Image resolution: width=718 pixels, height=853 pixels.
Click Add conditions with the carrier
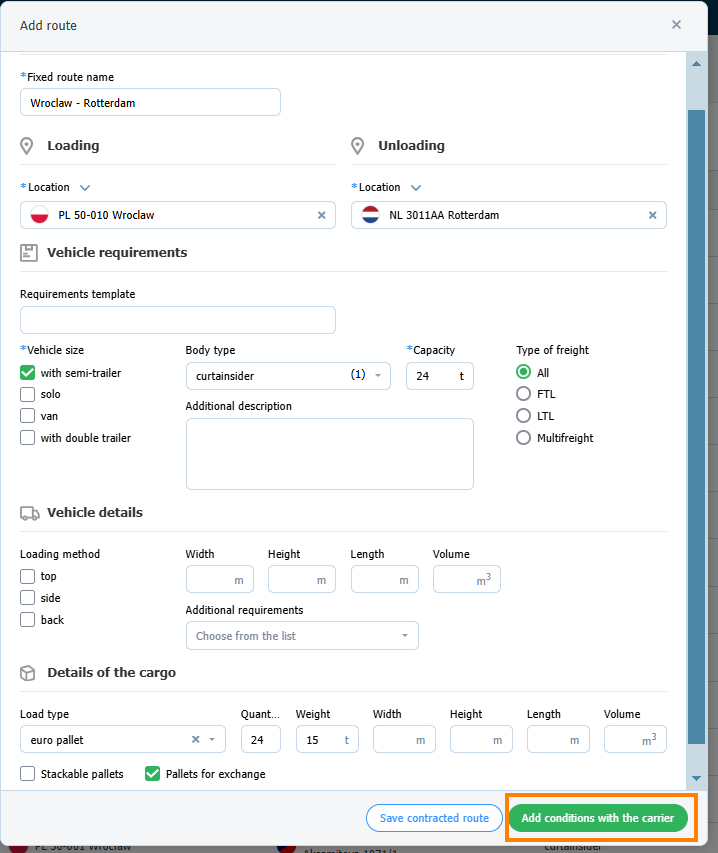tap(598, 818)
